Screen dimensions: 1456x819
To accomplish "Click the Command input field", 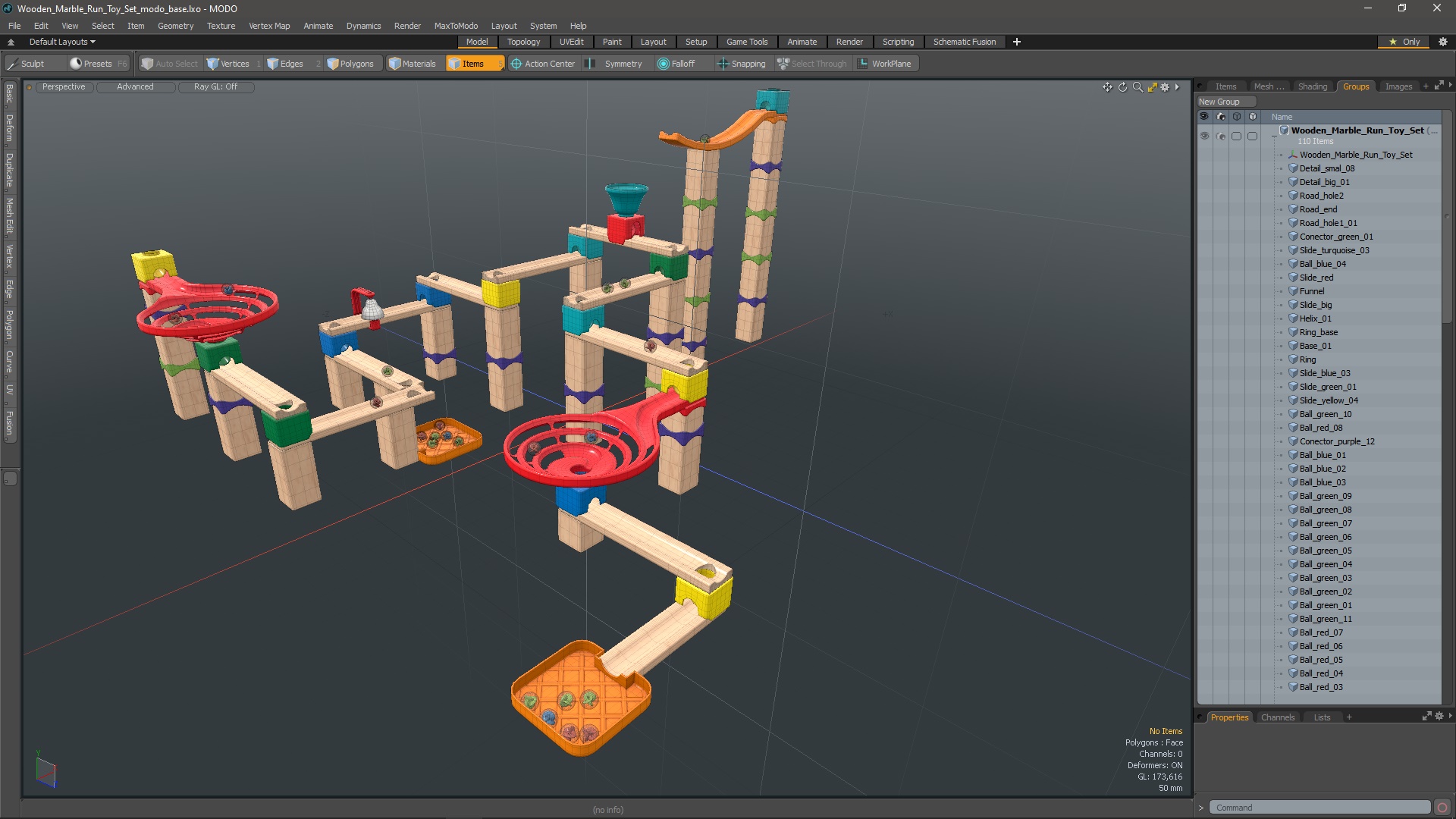I will [1319, 808].
